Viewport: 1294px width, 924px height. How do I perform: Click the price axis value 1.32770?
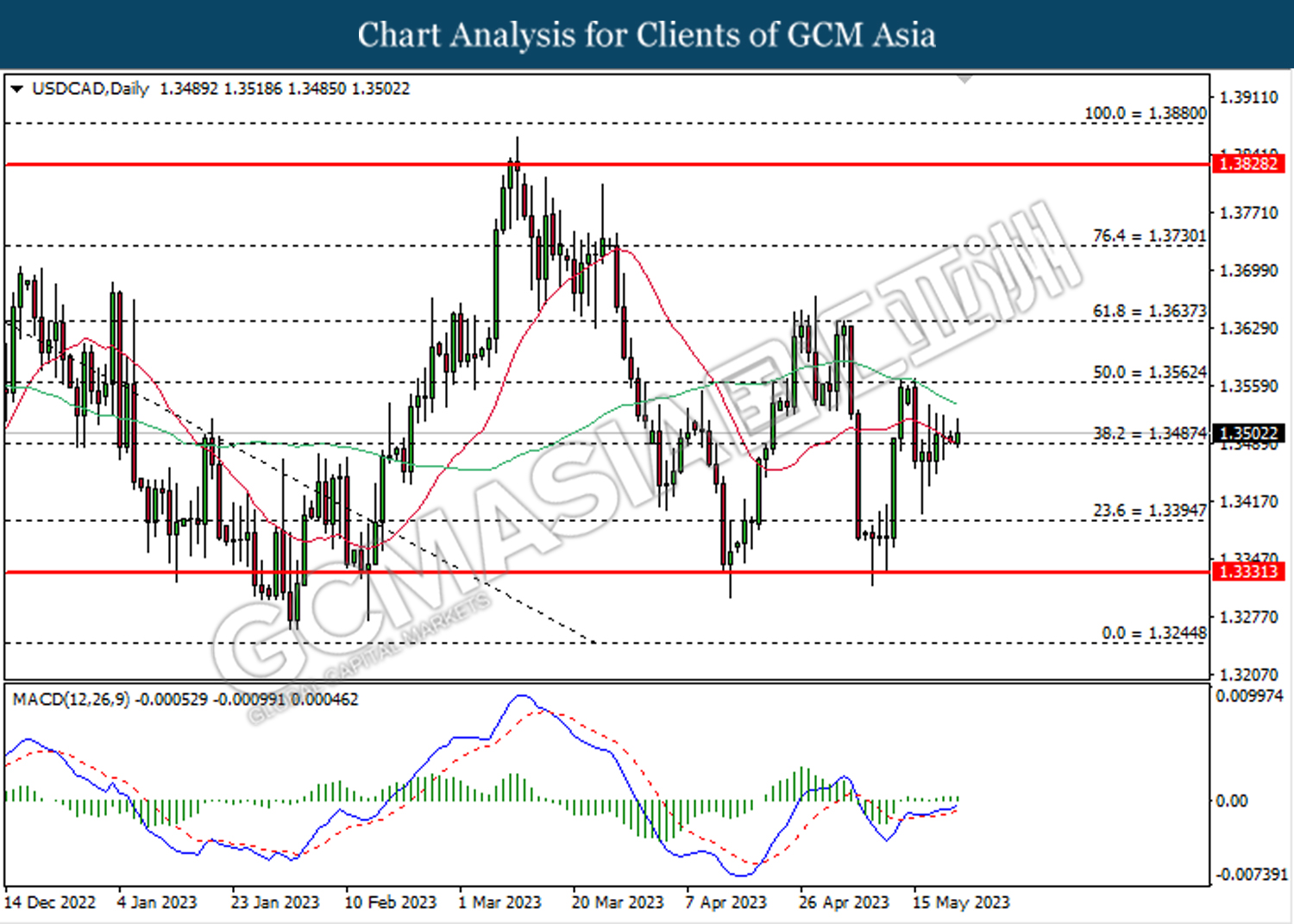(1248, 617)
